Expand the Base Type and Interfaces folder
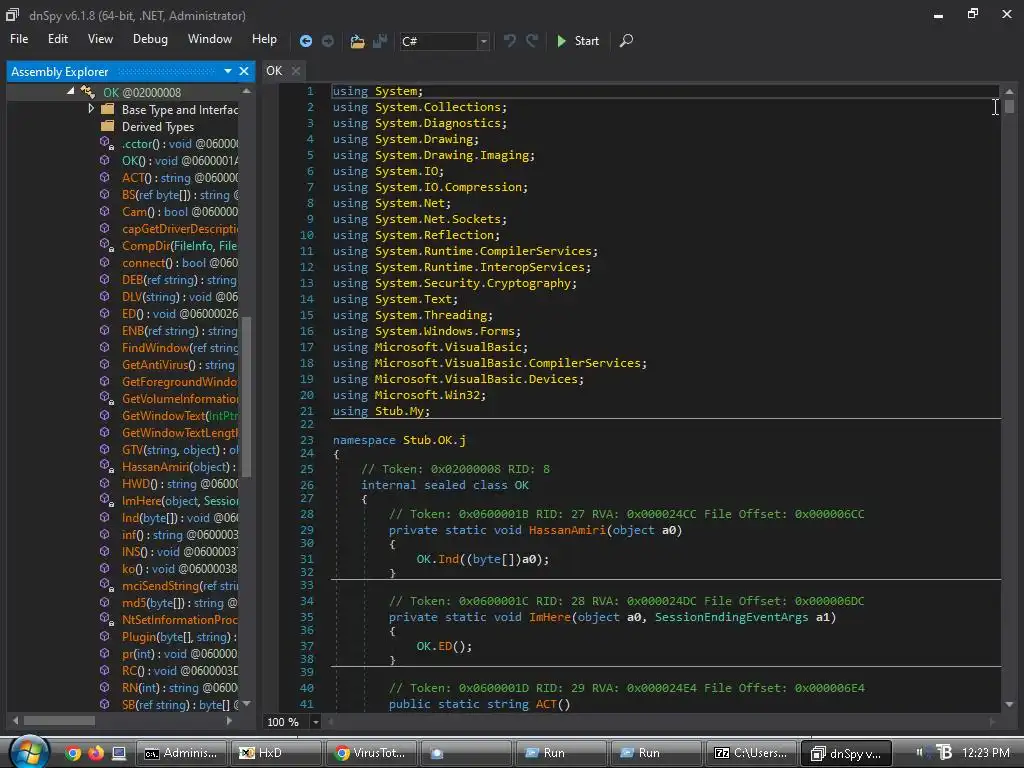 (x=91, y=109)
